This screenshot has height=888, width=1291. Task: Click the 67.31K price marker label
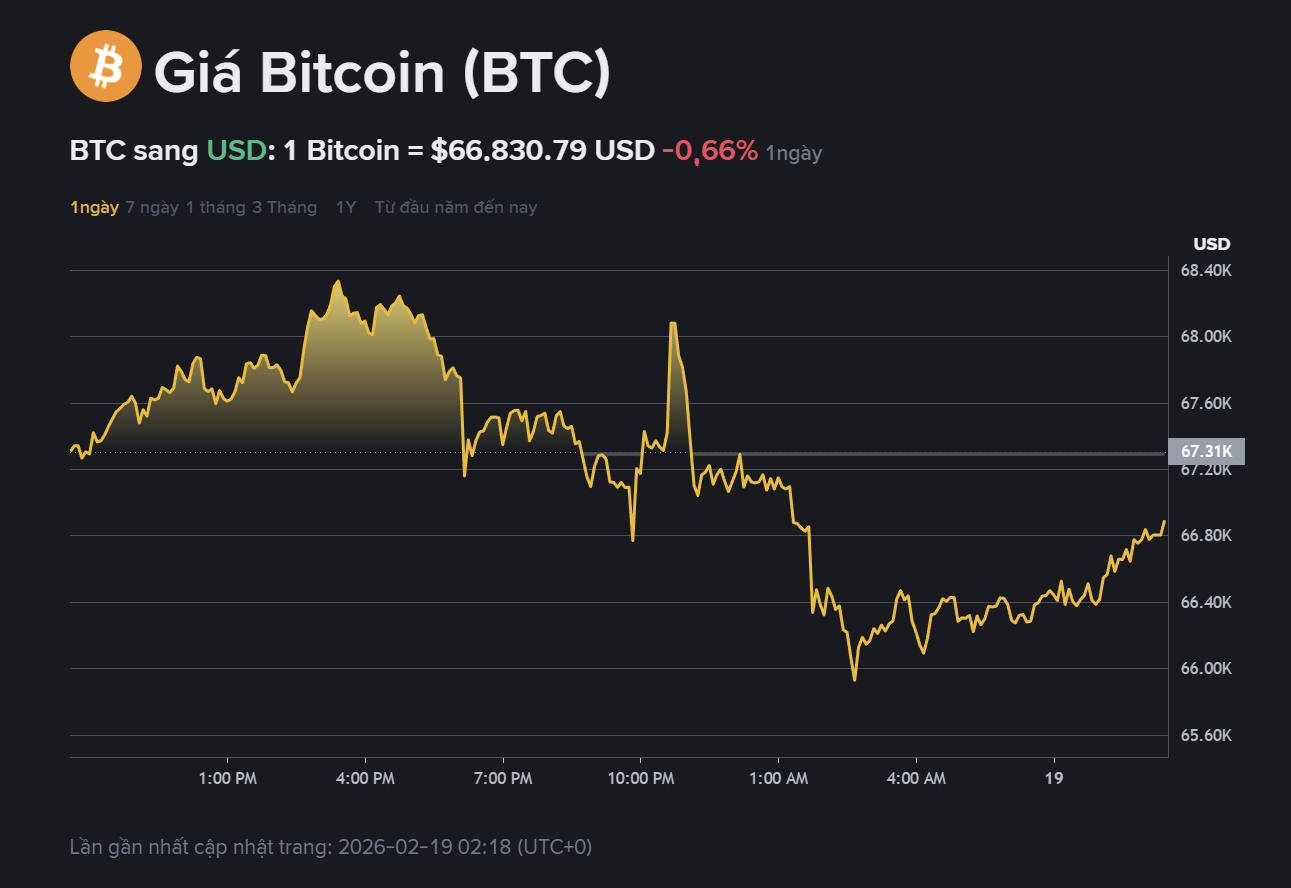(1206, 451)
